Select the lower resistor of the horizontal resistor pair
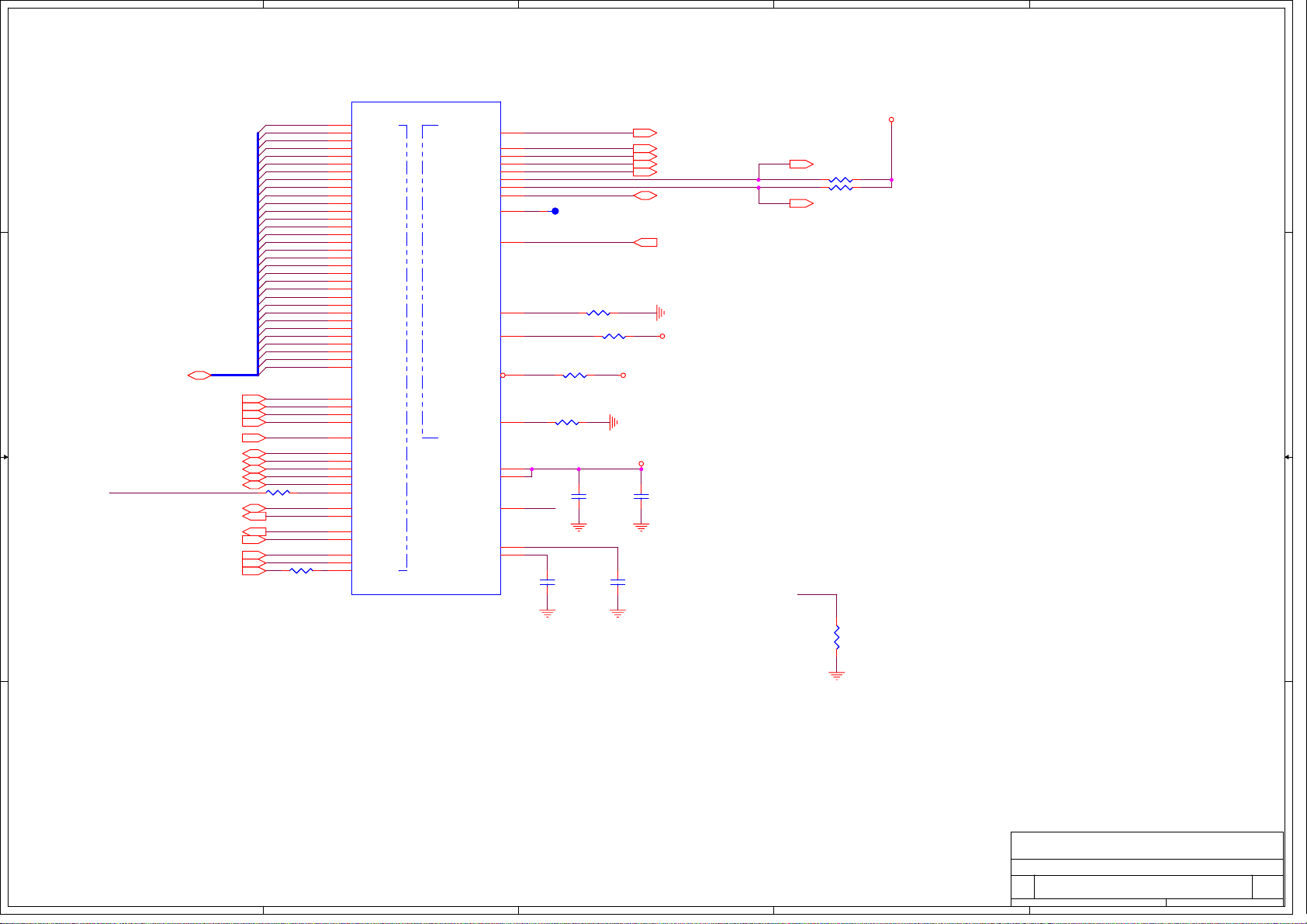 [x=841, y=188]
